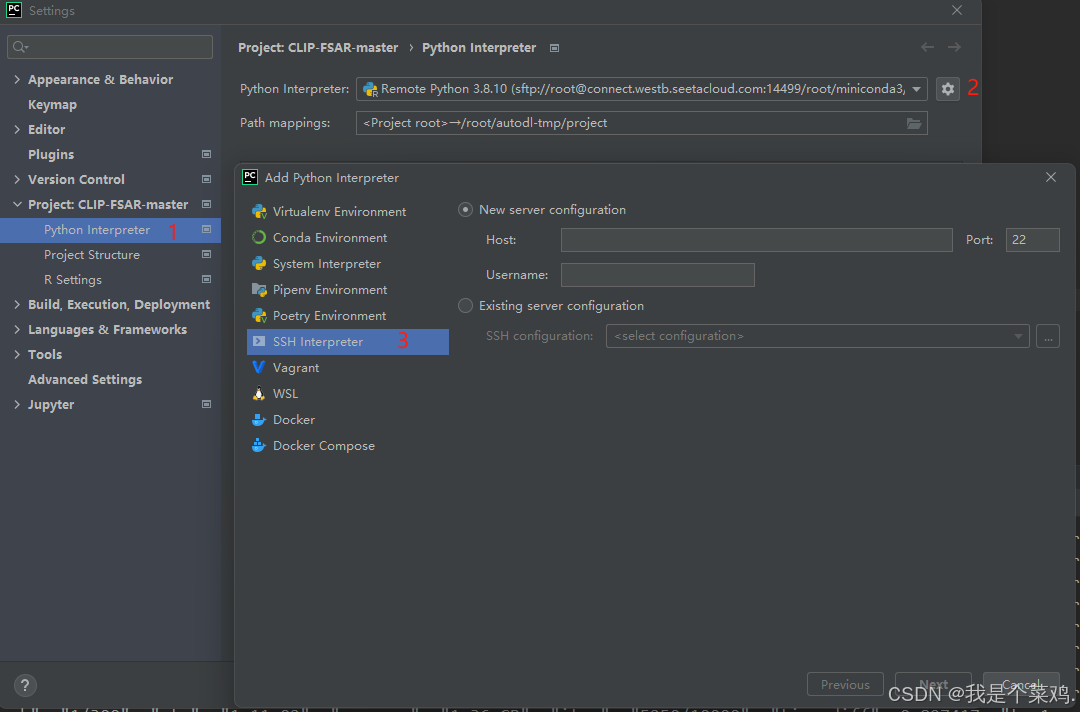Click the Next button
Viewport: 1080px width, 712px height.
(933, 684)
